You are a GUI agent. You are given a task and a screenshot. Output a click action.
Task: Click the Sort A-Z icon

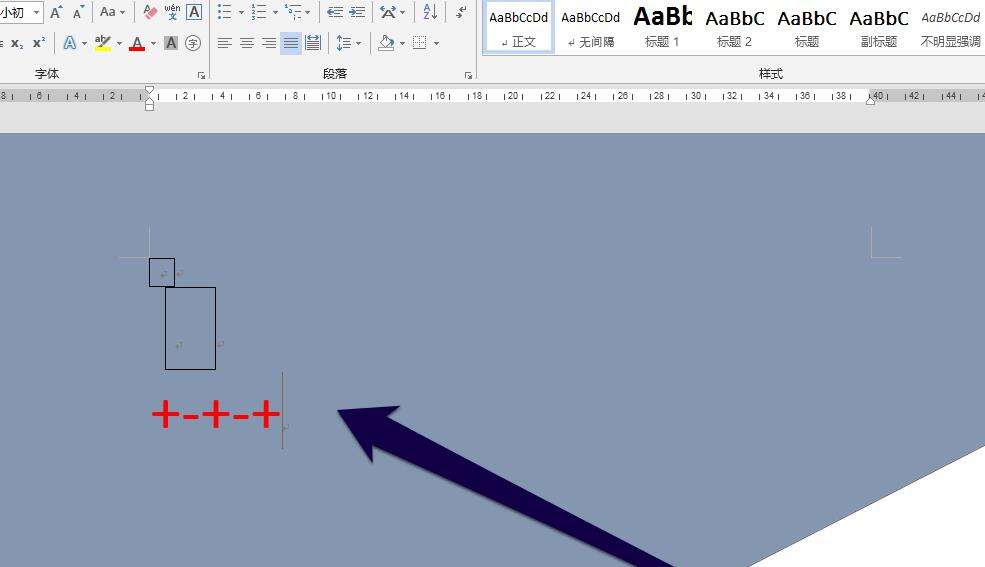[429, 12]
